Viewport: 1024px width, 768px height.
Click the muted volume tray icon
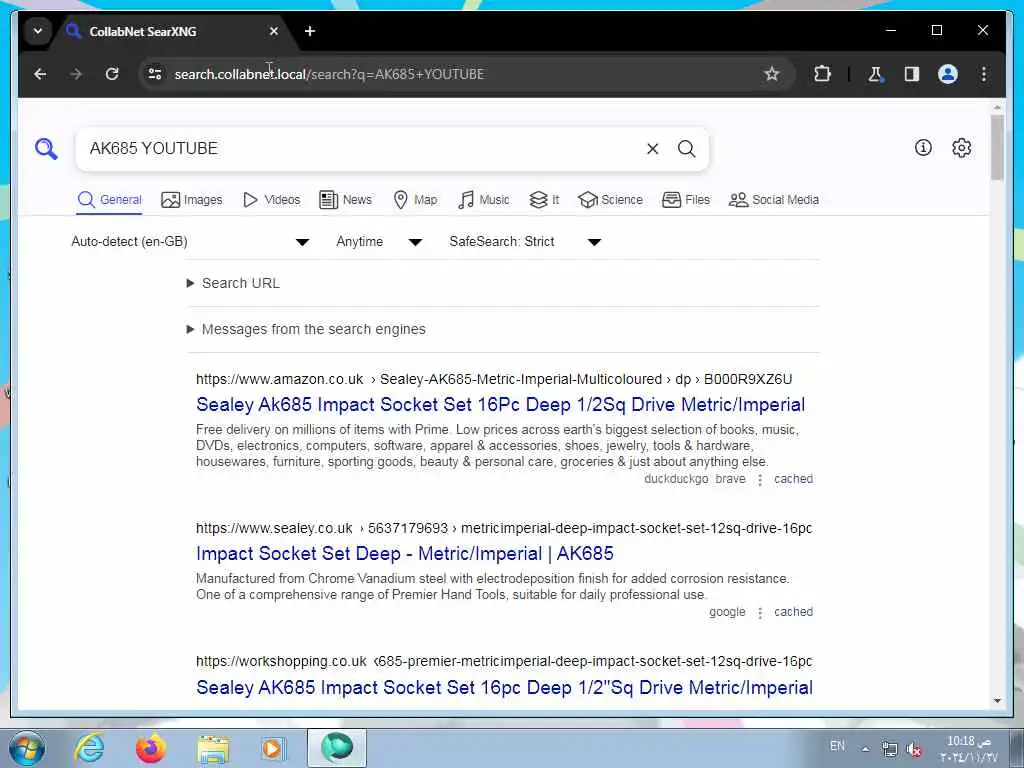click(x=914, y=749)
